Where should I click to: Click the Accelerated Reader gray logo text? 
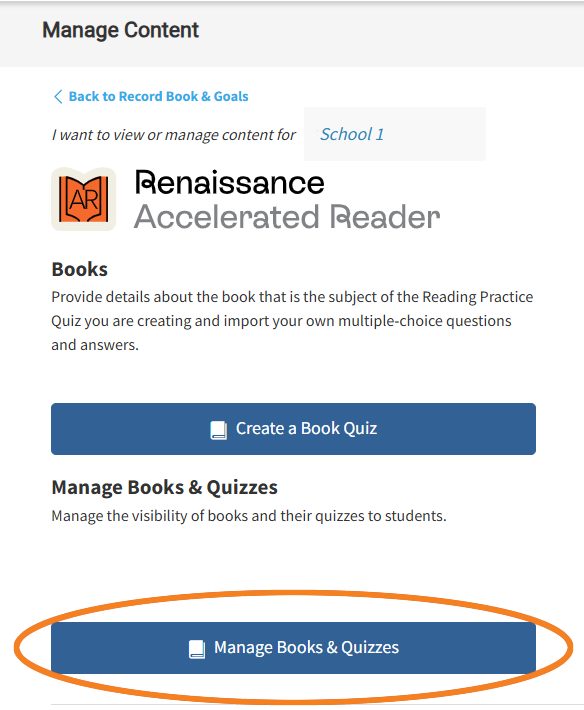[x=287, y=216]
